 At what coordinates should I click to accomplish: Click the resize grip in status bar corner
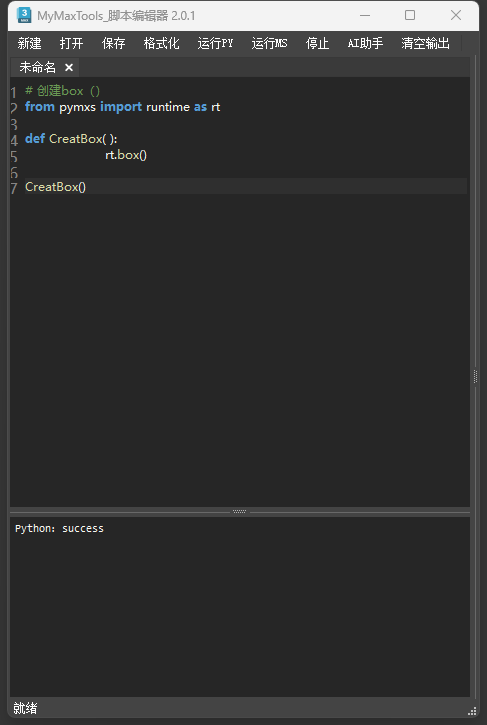pos(472,711)
